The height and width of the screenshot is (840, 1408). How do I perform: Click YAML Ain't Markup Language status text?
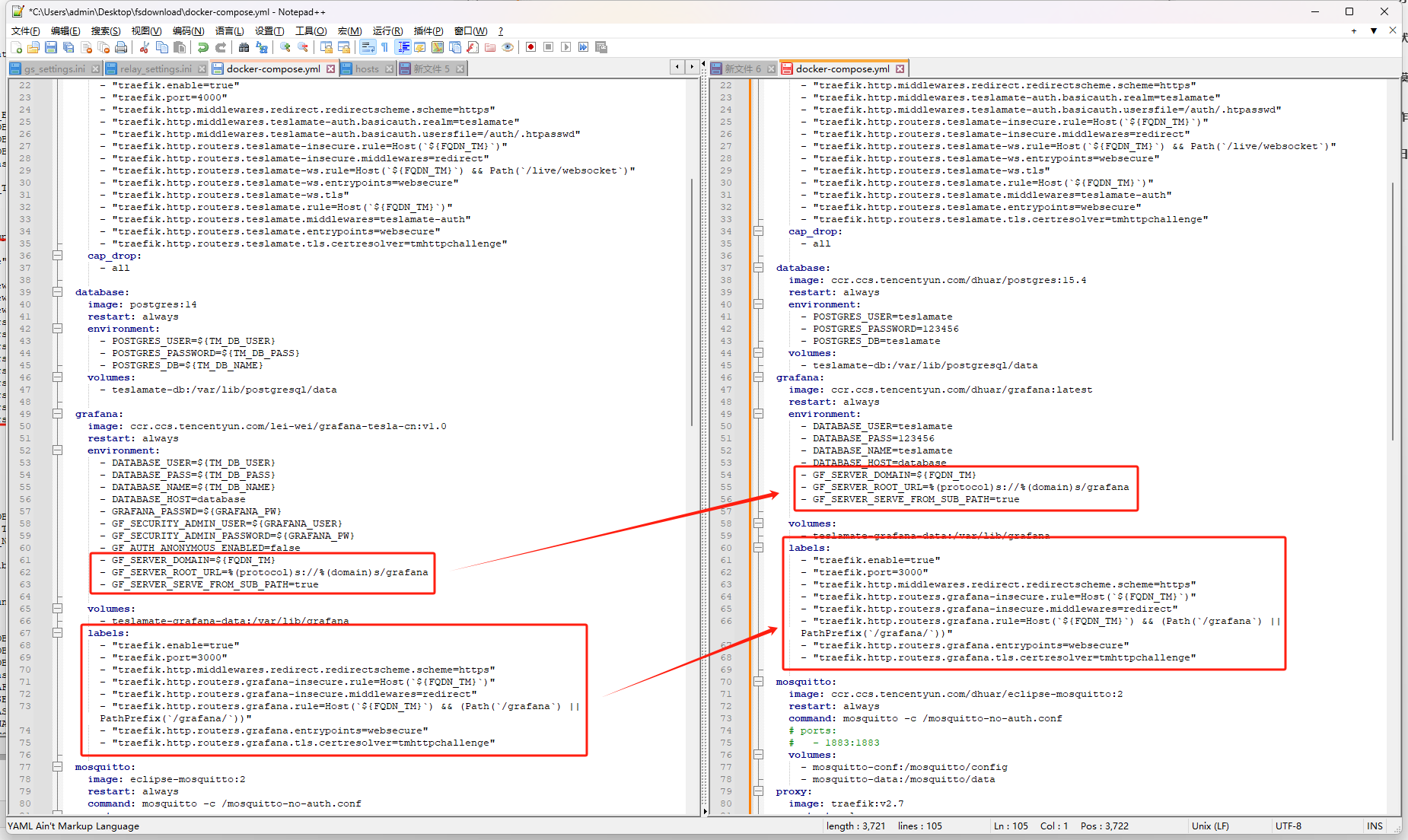pos(74,826)
